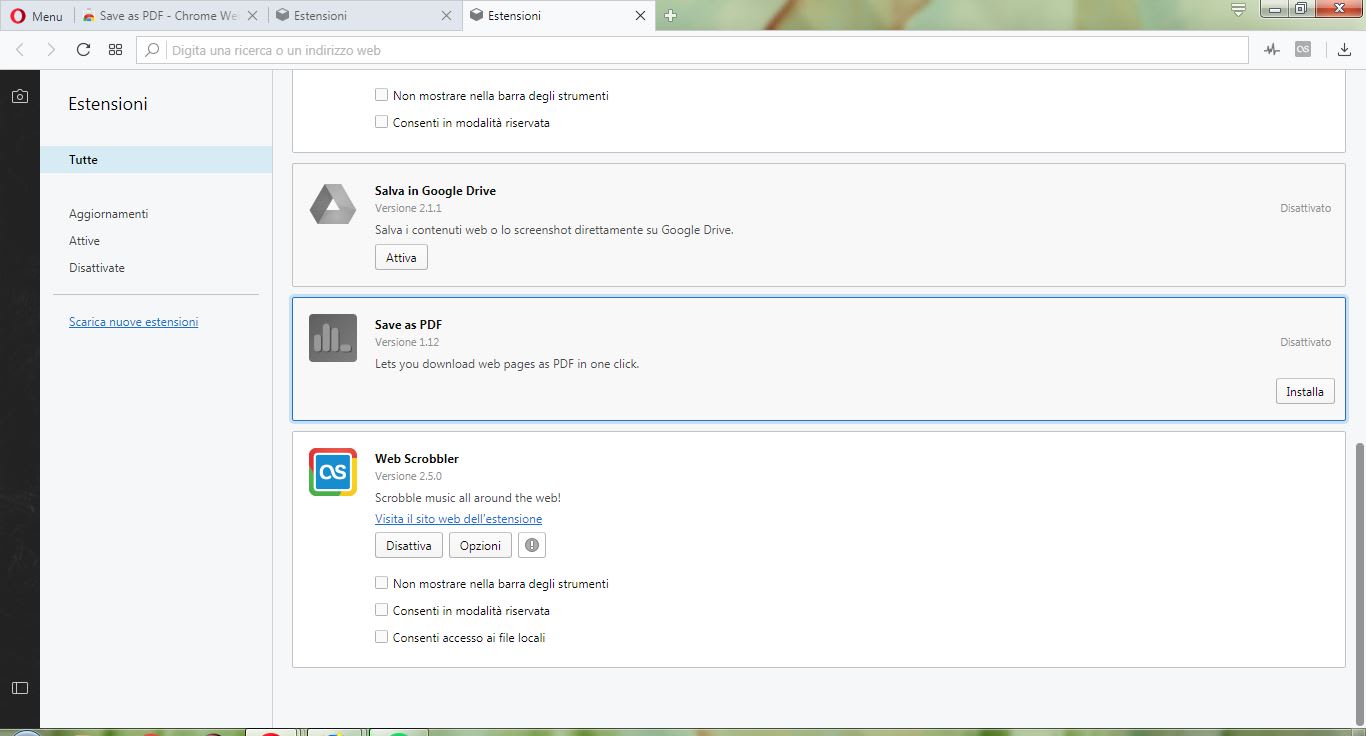
Task: Open the Opera Menu button
Action: 36,16
